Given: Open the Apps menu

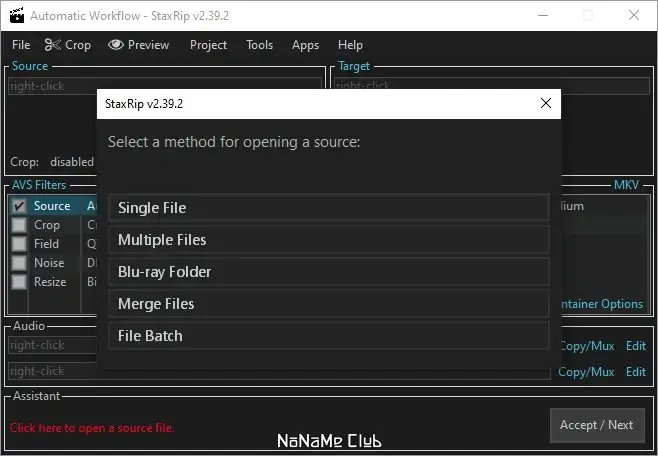Looking at the screenshot, I should [305, 45].
